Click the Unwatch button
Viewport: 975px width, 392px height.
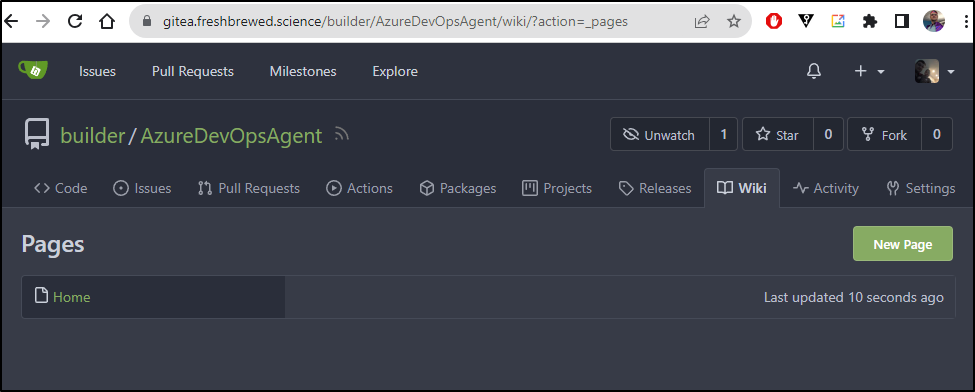[x=660, y=134]
